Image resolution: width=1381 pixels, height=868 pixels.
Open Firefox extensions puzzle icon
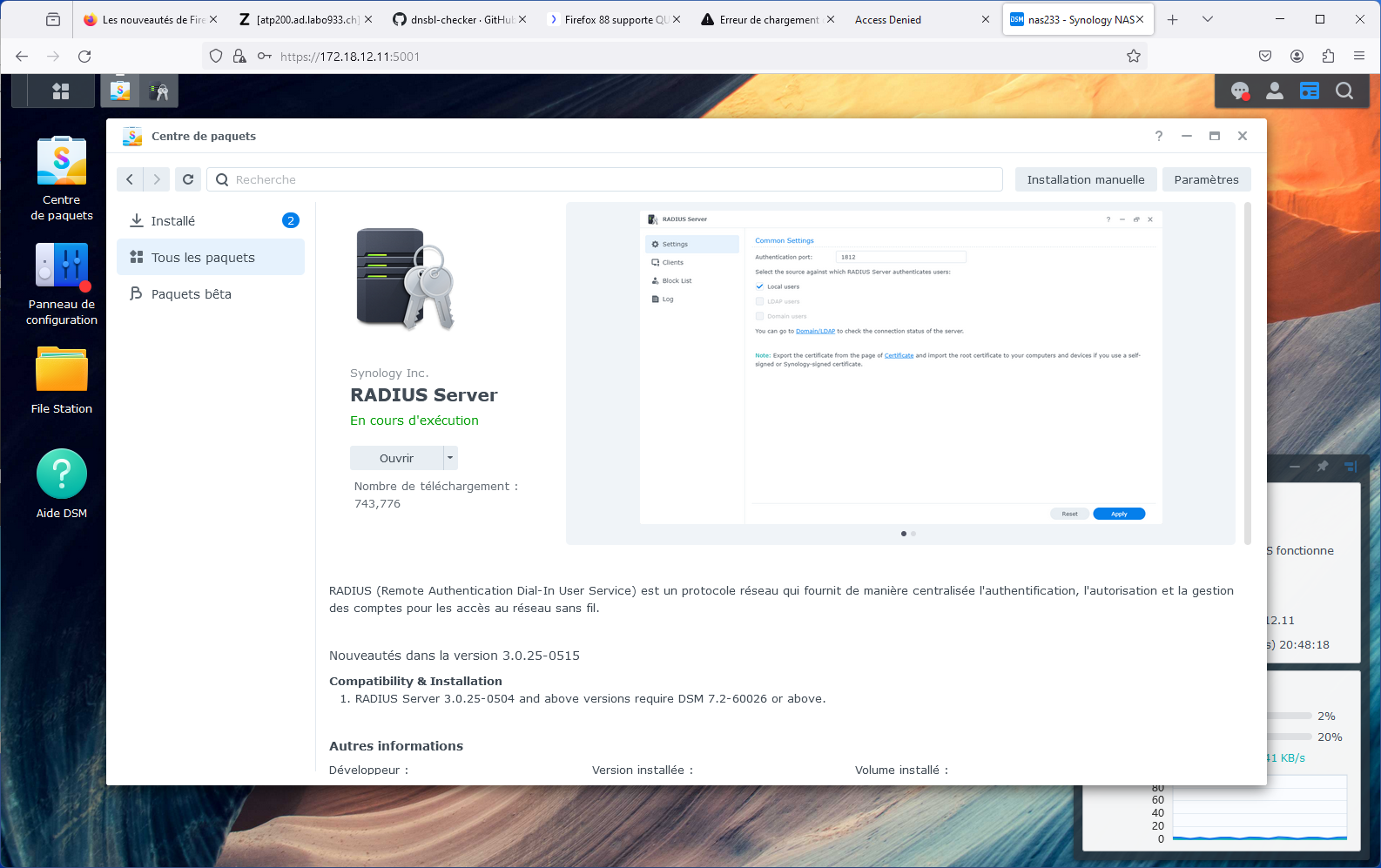(x=1328, y=57)
